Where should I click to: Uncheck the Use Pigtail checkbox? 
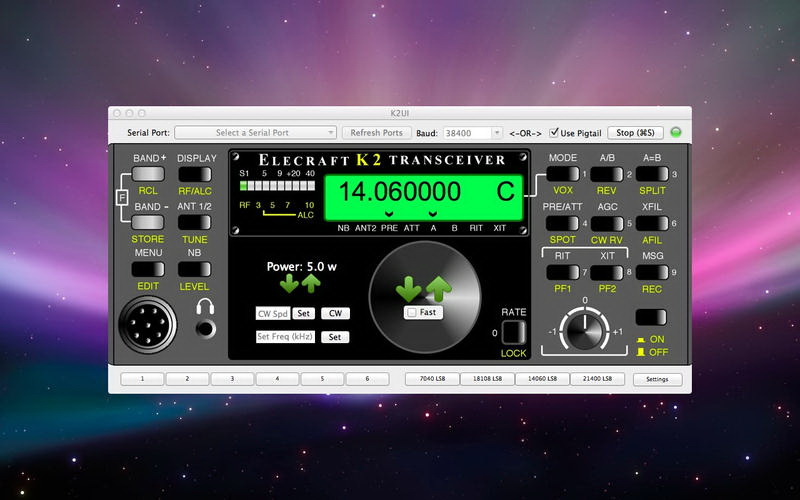[x=554, y=132]
